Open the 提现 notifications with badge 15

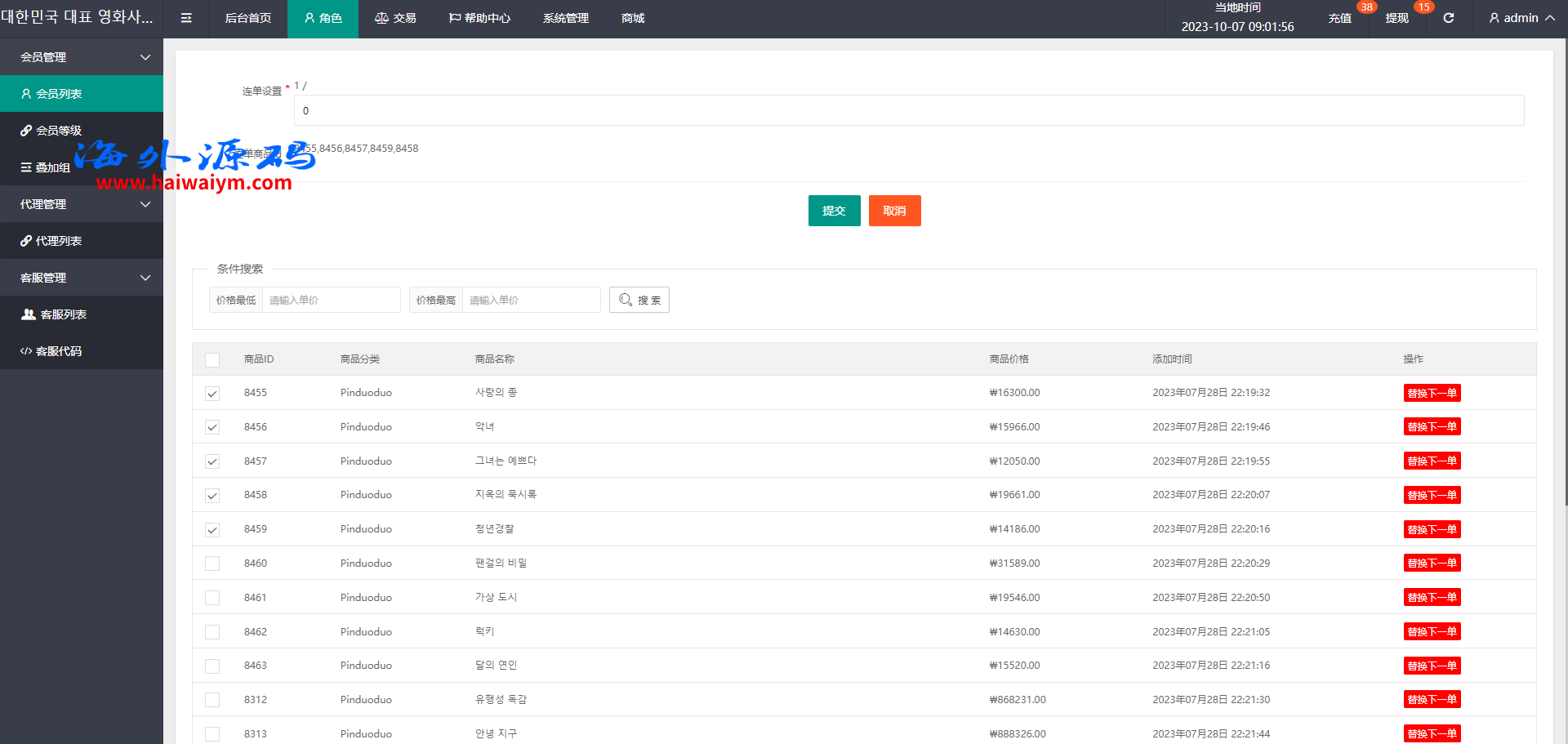coord(1396,18)
